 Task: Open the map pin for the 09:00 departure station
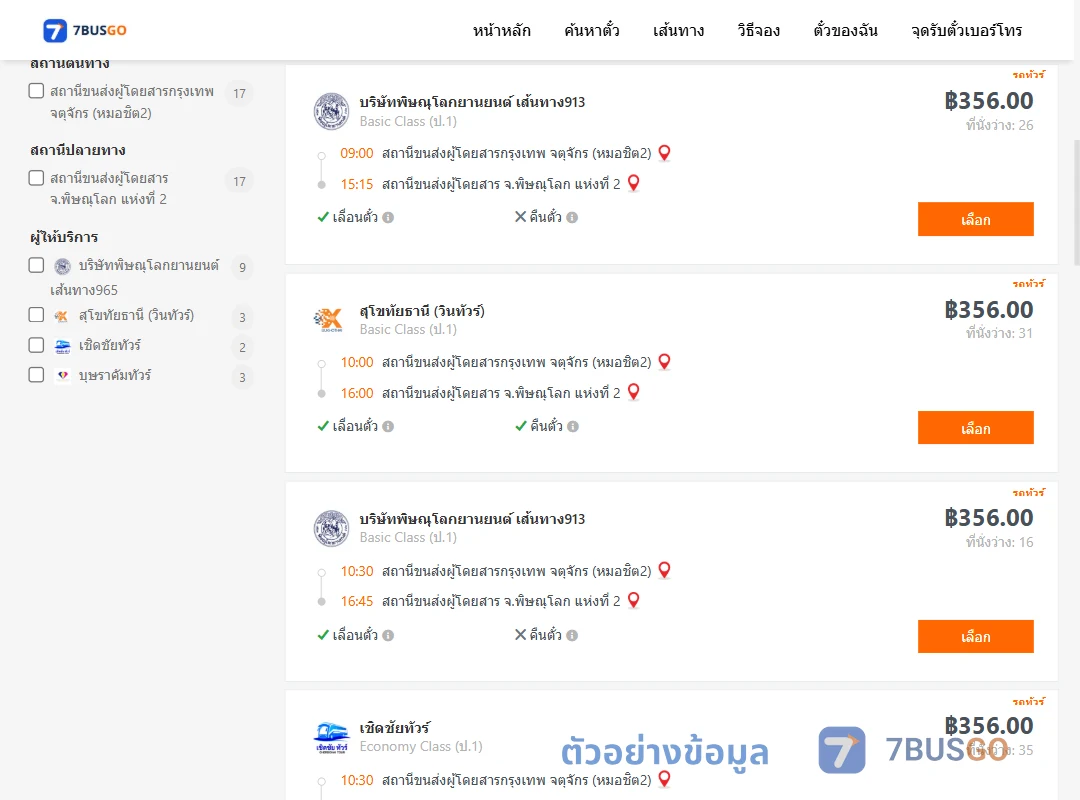[664, 153]
